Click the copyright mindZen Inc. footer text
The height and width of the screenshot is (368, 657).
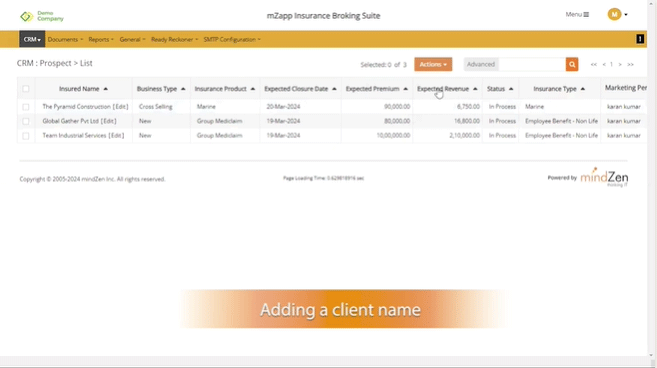point(92,179)
